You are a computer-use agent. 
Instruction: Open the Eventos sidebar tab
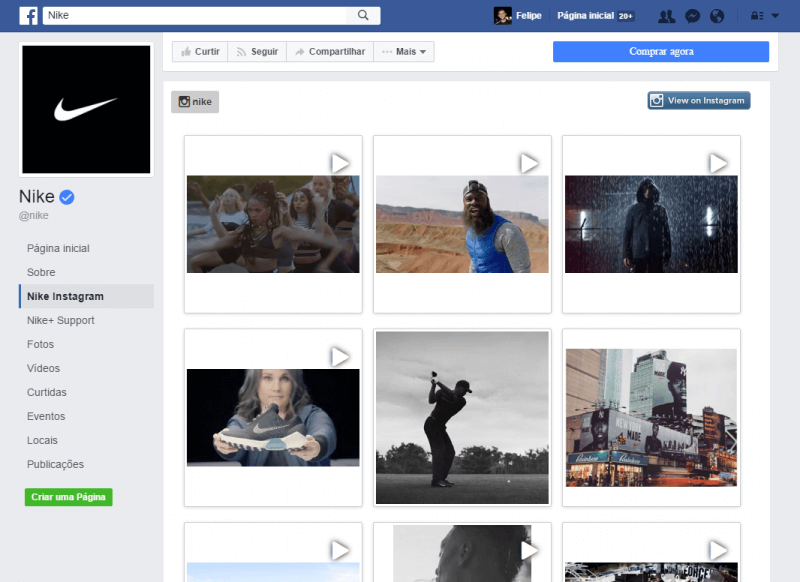tap(46, 416)
